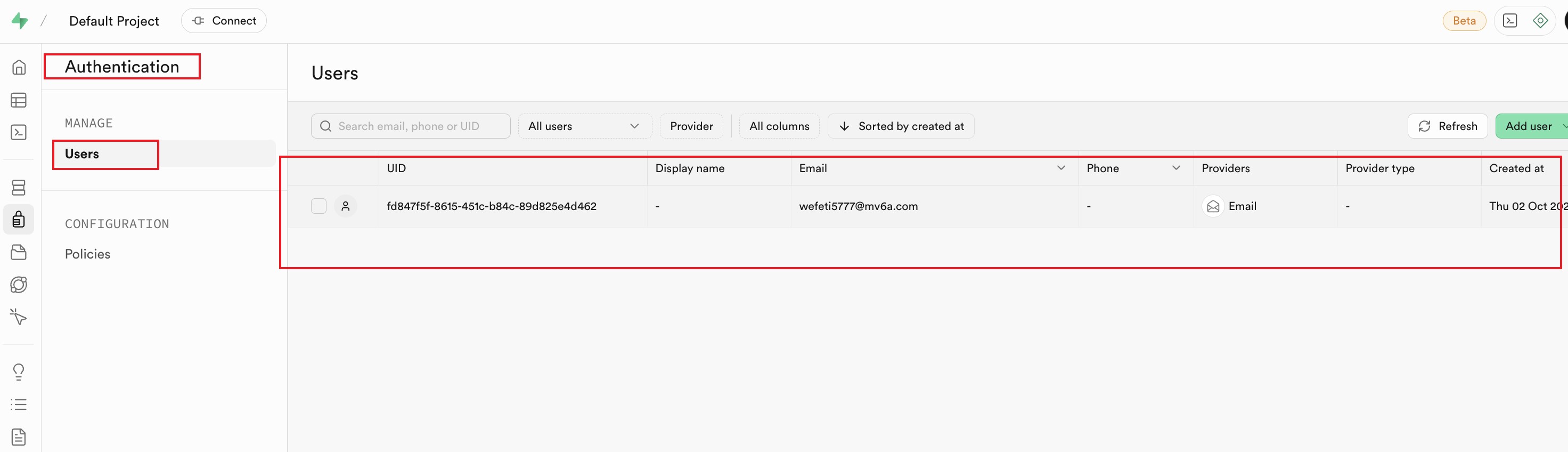
Task: Open the Realtime cursor icon in the sidebar
Action: (19, 317)
